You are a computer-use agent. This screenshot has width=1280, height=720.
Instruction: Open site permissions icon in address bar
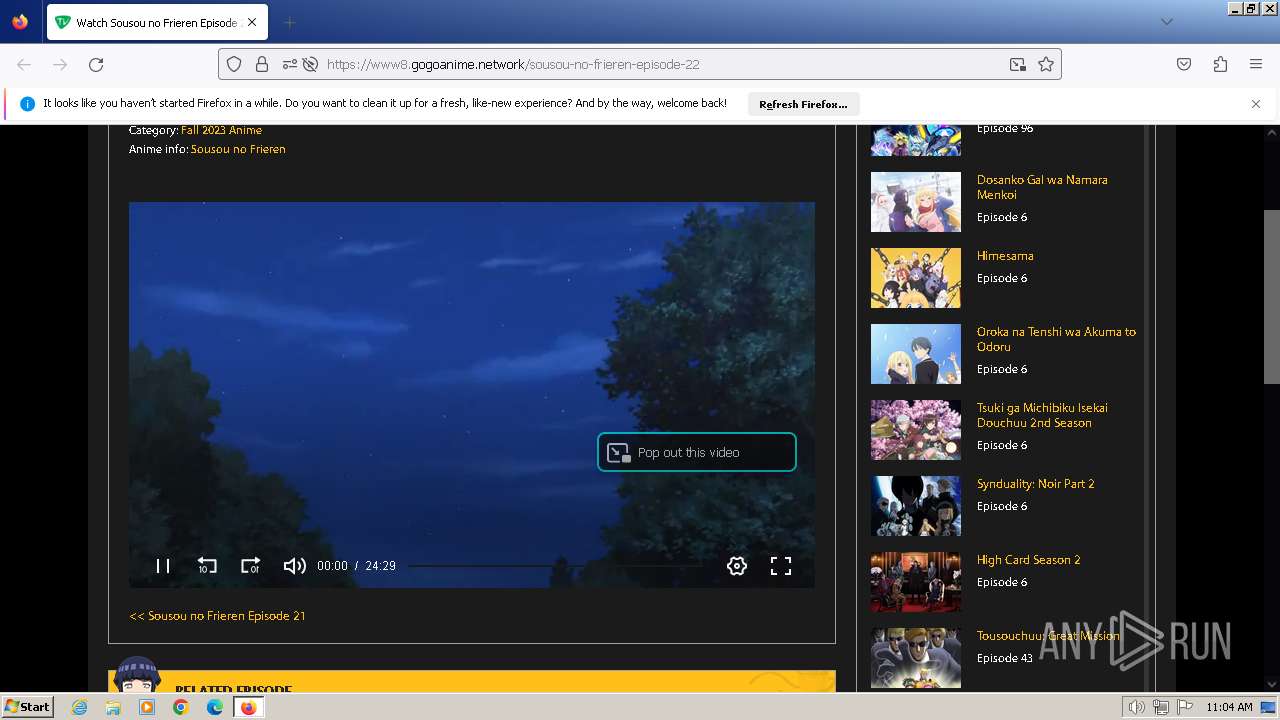point(289,64)
